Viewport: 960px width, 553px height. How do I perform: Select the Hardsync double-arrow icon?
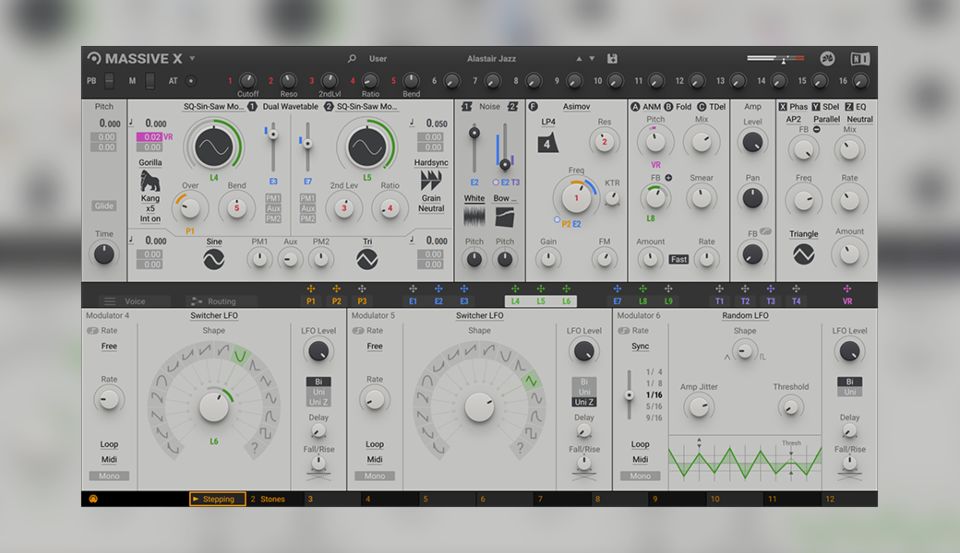point(430,180)
